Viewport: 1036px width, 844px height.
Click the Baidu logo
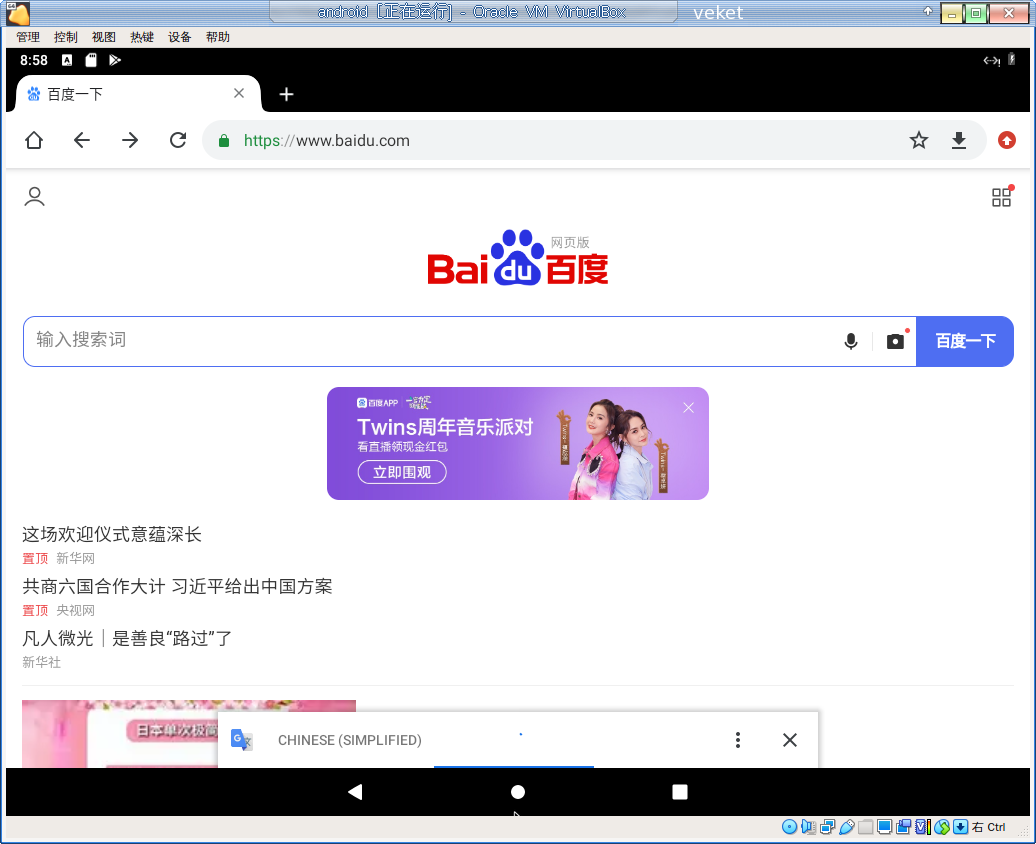coord(517,258)
